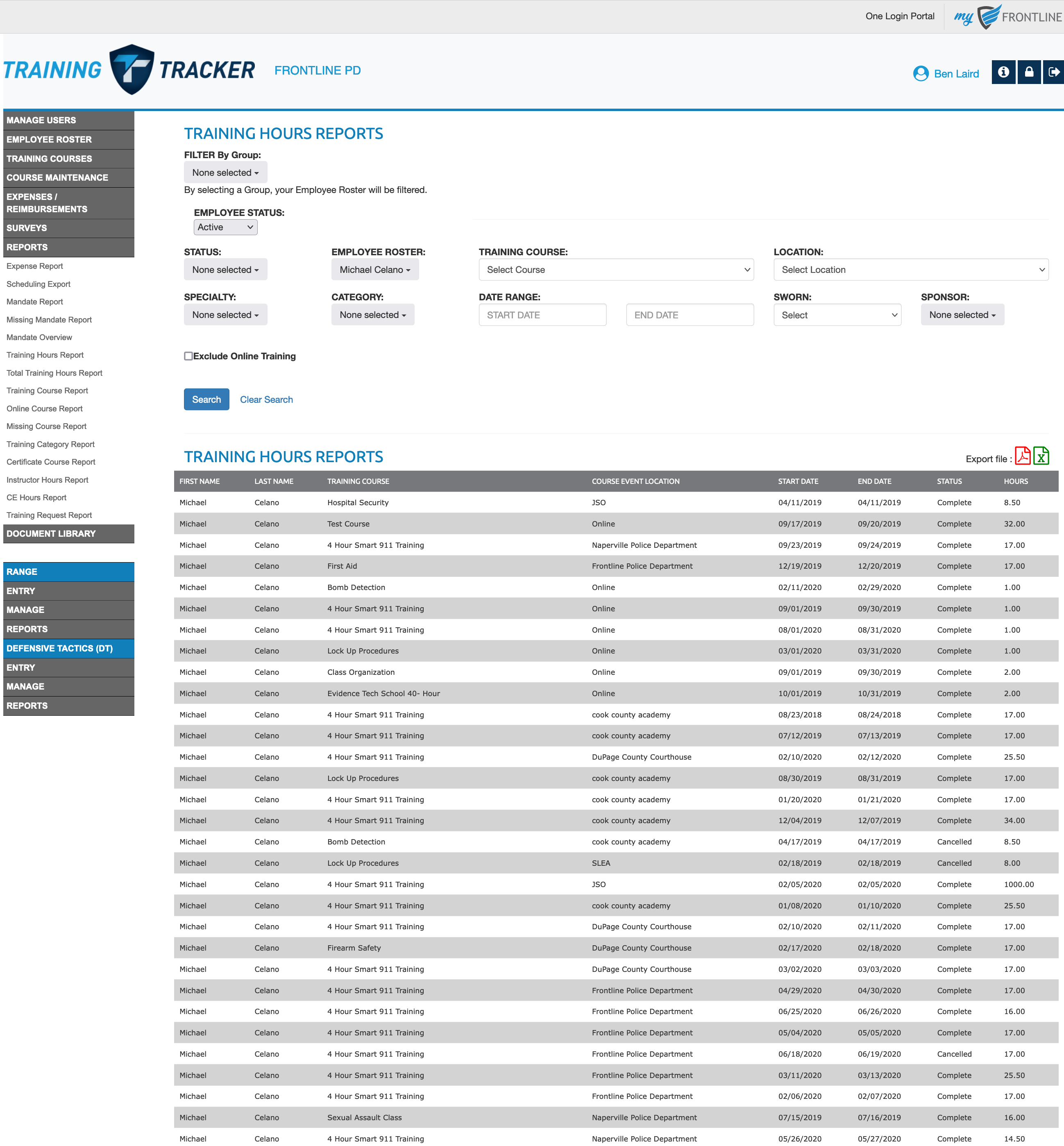This screenshot has width=1064, height=1146.
Task: Sort by Start Date column header
Action: 798,481
